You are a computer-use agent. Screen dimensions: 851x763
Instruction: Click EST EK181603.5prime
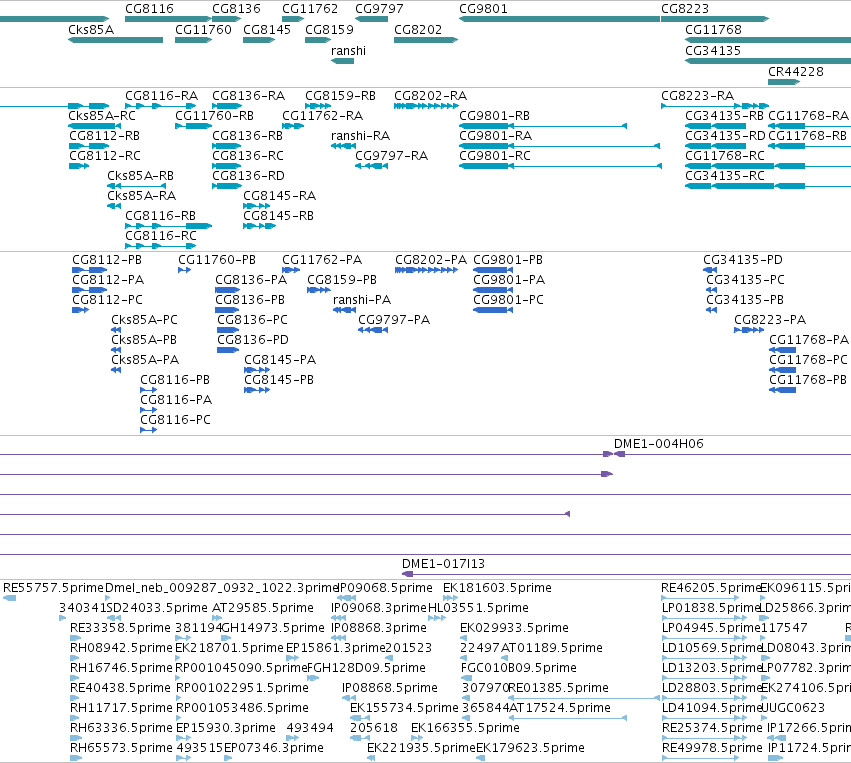click(450, 598)
